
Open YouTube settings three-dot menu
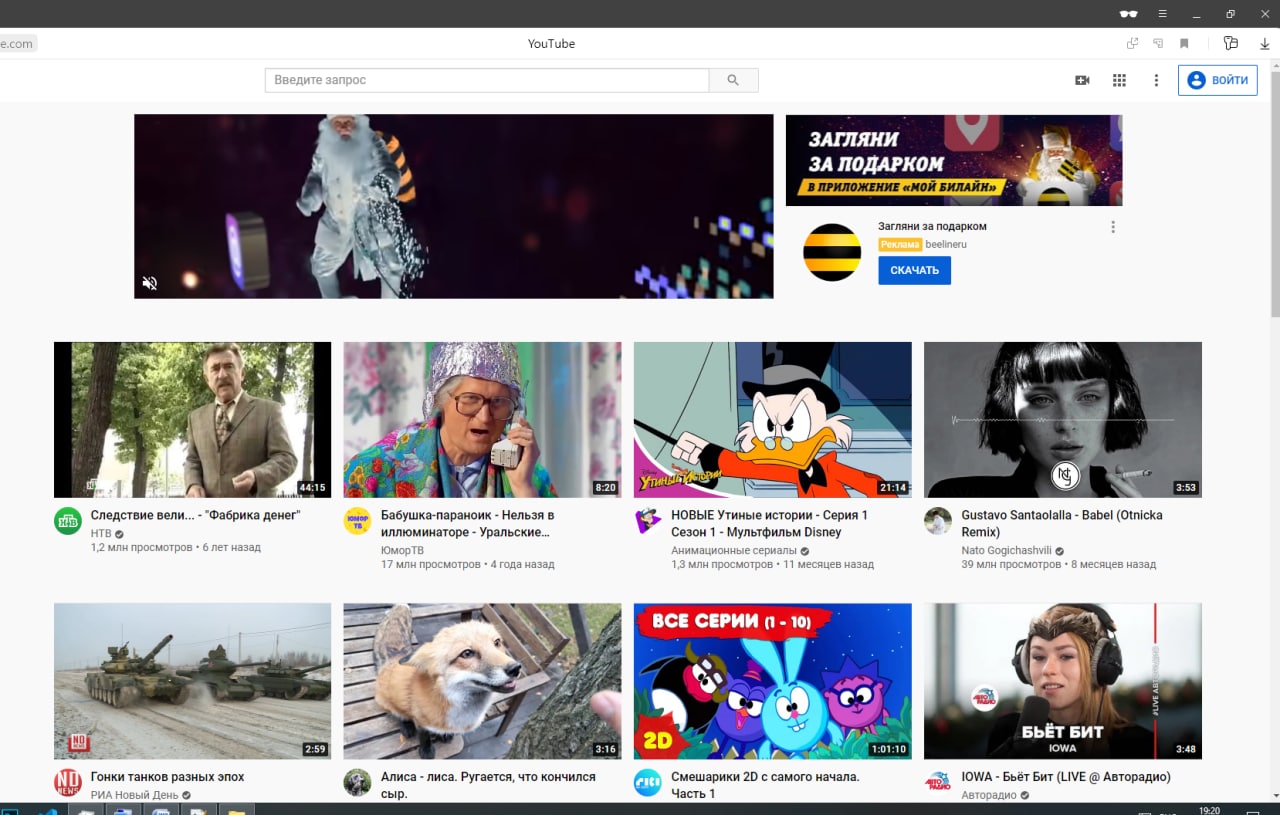tap(1156, 80)
